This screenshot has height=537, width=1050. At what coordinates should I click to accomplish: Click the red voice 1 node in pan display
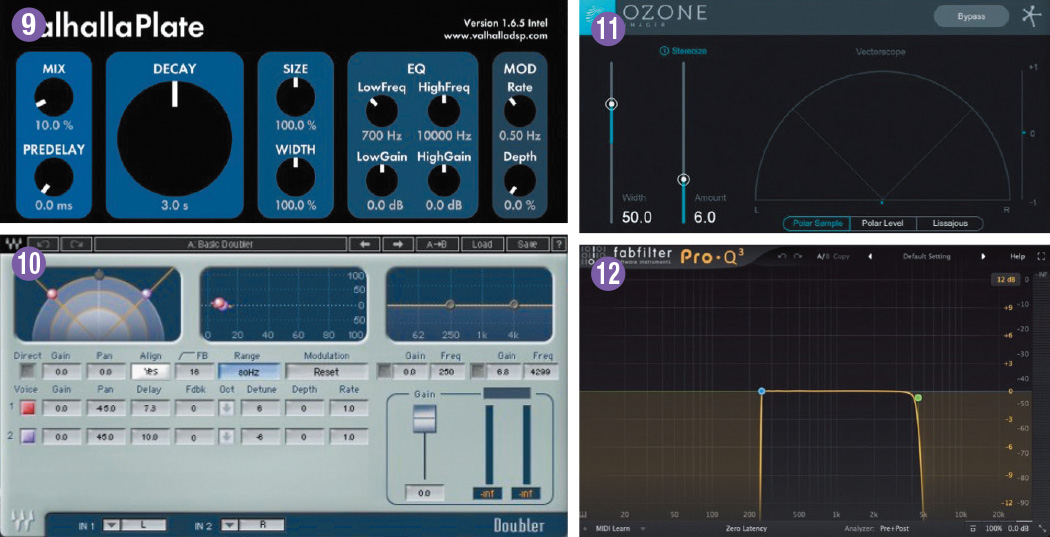pyautogui.click(x=50, y=294)
